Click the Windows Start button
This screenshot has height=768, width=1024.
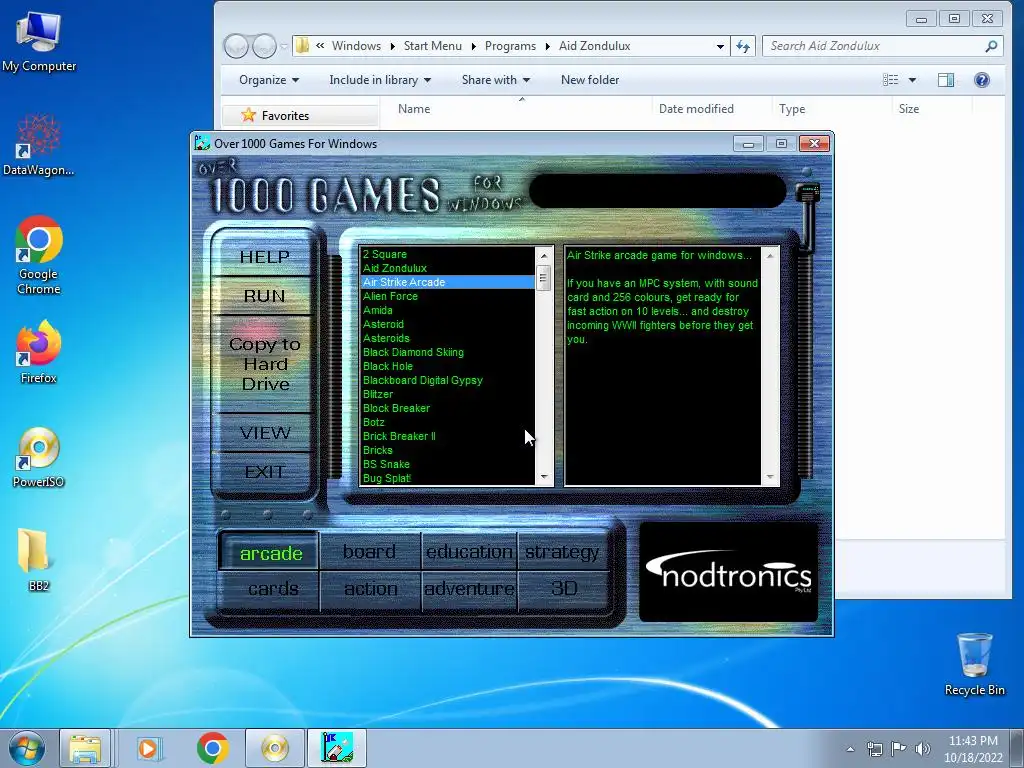tap(26, 748)
